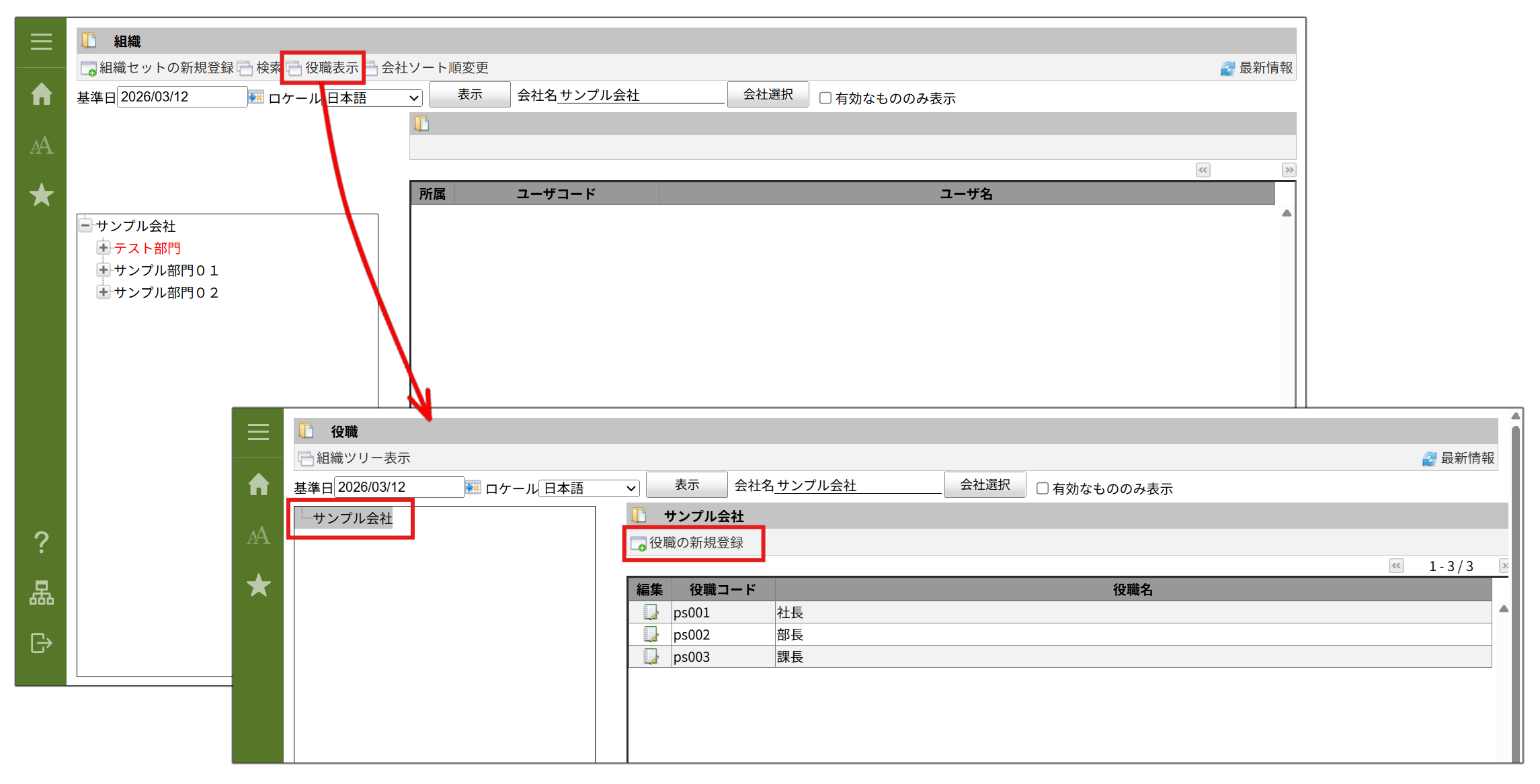Toggle 有効なもののみ表示 checkbox in 役職 window
Screen dimensions: 1540x784
1042,488
